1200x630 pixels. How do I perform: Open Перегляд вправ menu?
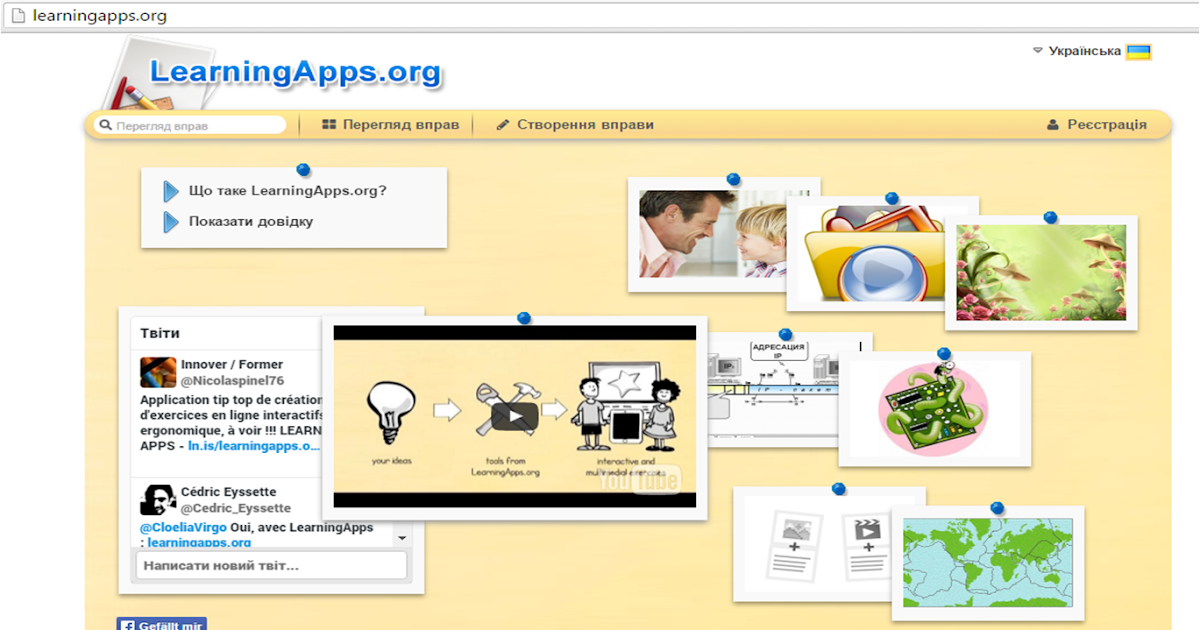pos(391,125)
